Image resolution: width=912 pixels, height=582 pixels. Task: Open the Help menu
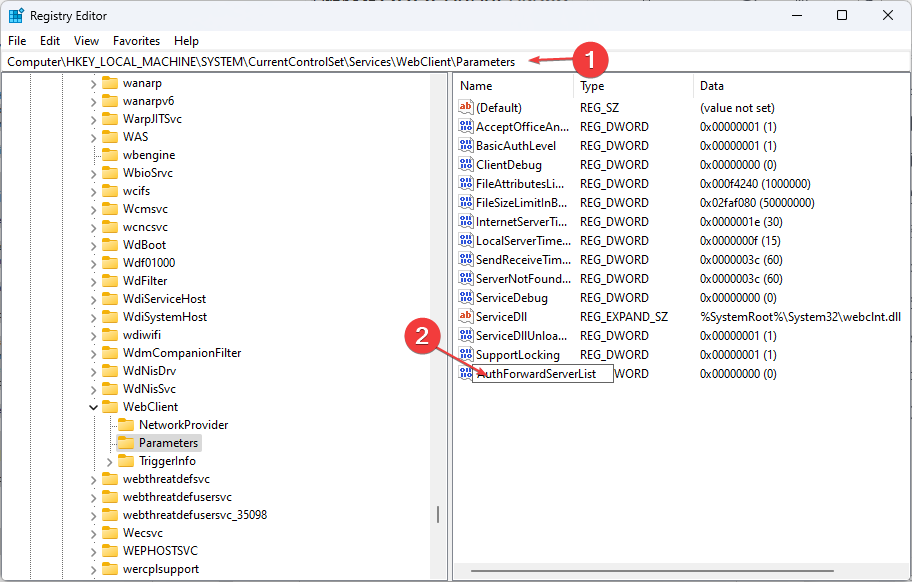click(186, 41)
